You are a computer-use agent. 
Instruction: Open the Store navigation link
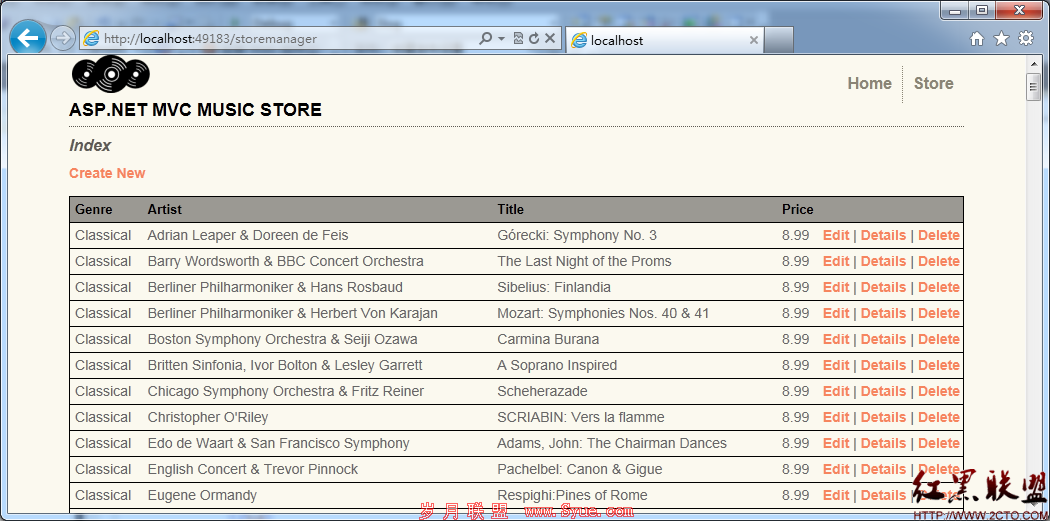pyautogui.click(x=933, y=84)
